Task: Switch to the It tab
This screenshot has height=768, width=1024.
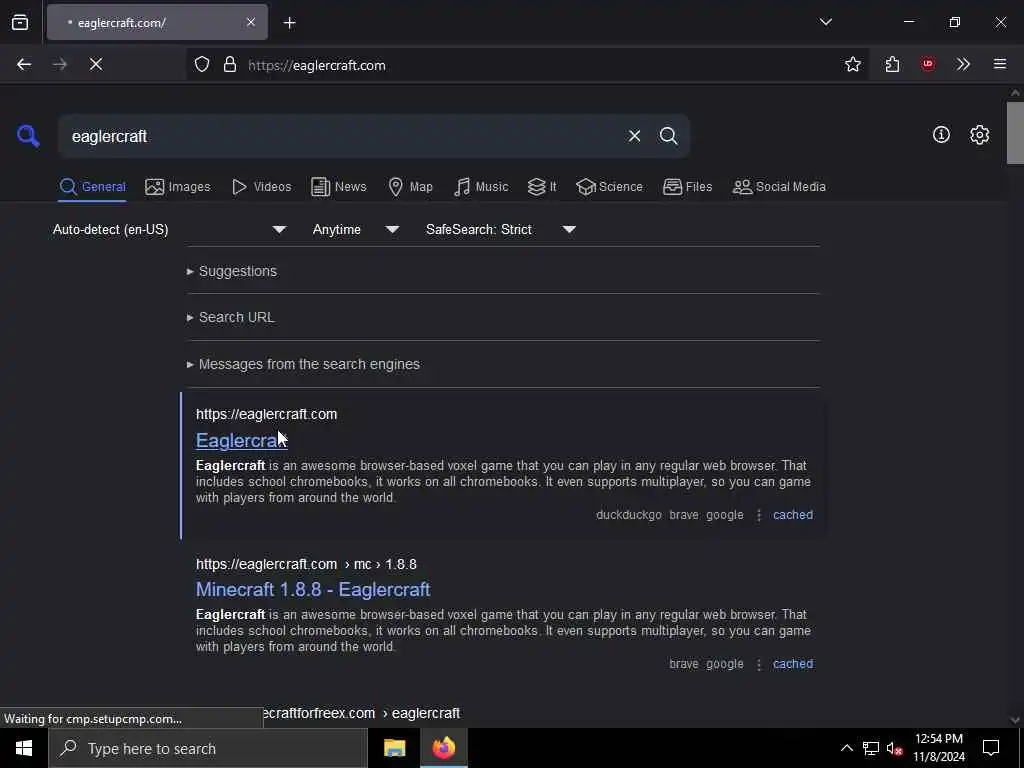Action: click(x=542, y=187)
